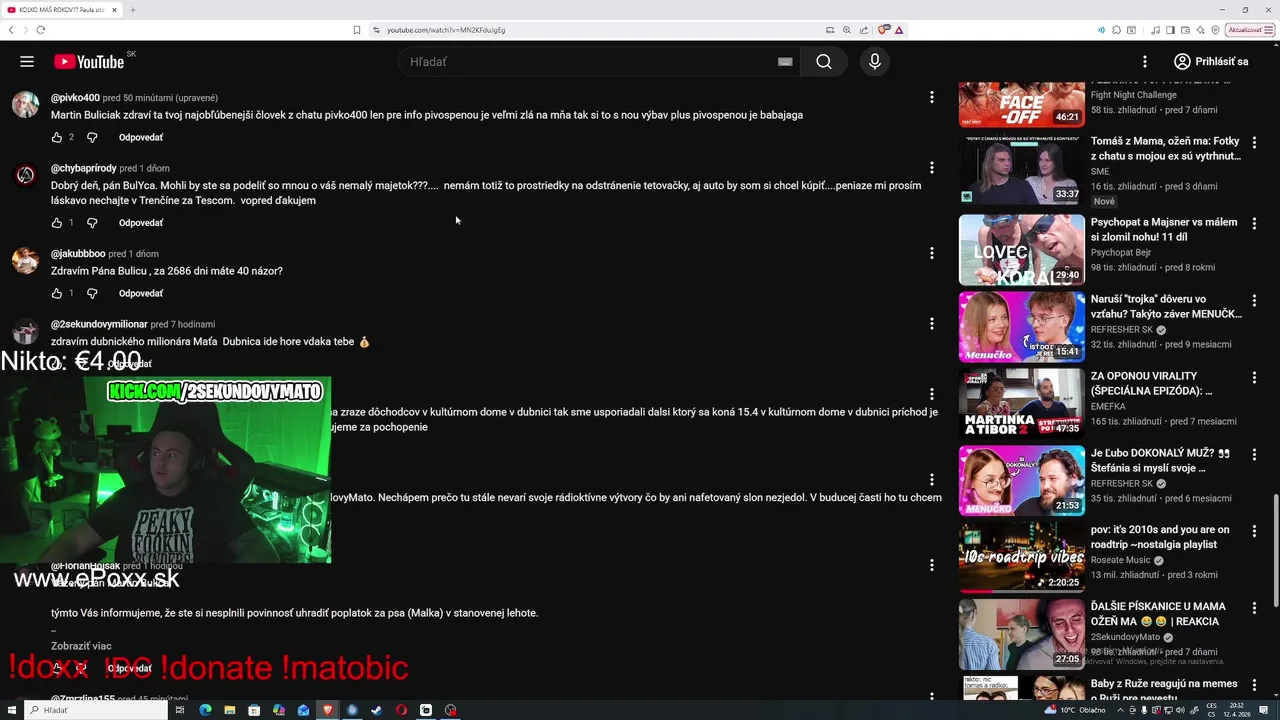Screen dimensions: 1280x720
Task: Open options menu for @2sekundovymilionar comment
Action: [x=931, y=324]
